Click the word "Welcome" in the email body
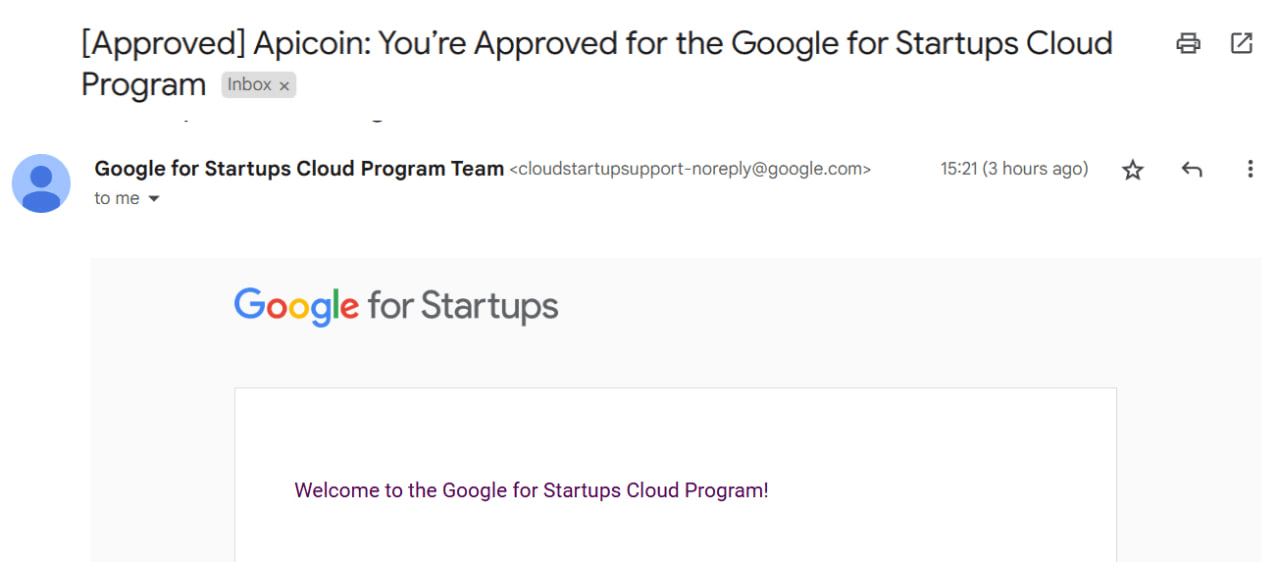The image size is (1280, 562). 336,491
